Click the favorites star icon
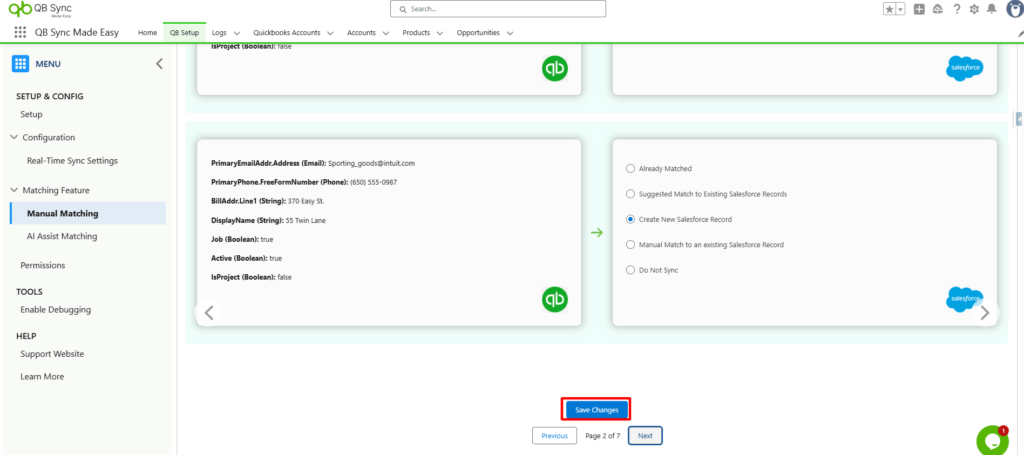1024x455 pixels. pos(888,9)
